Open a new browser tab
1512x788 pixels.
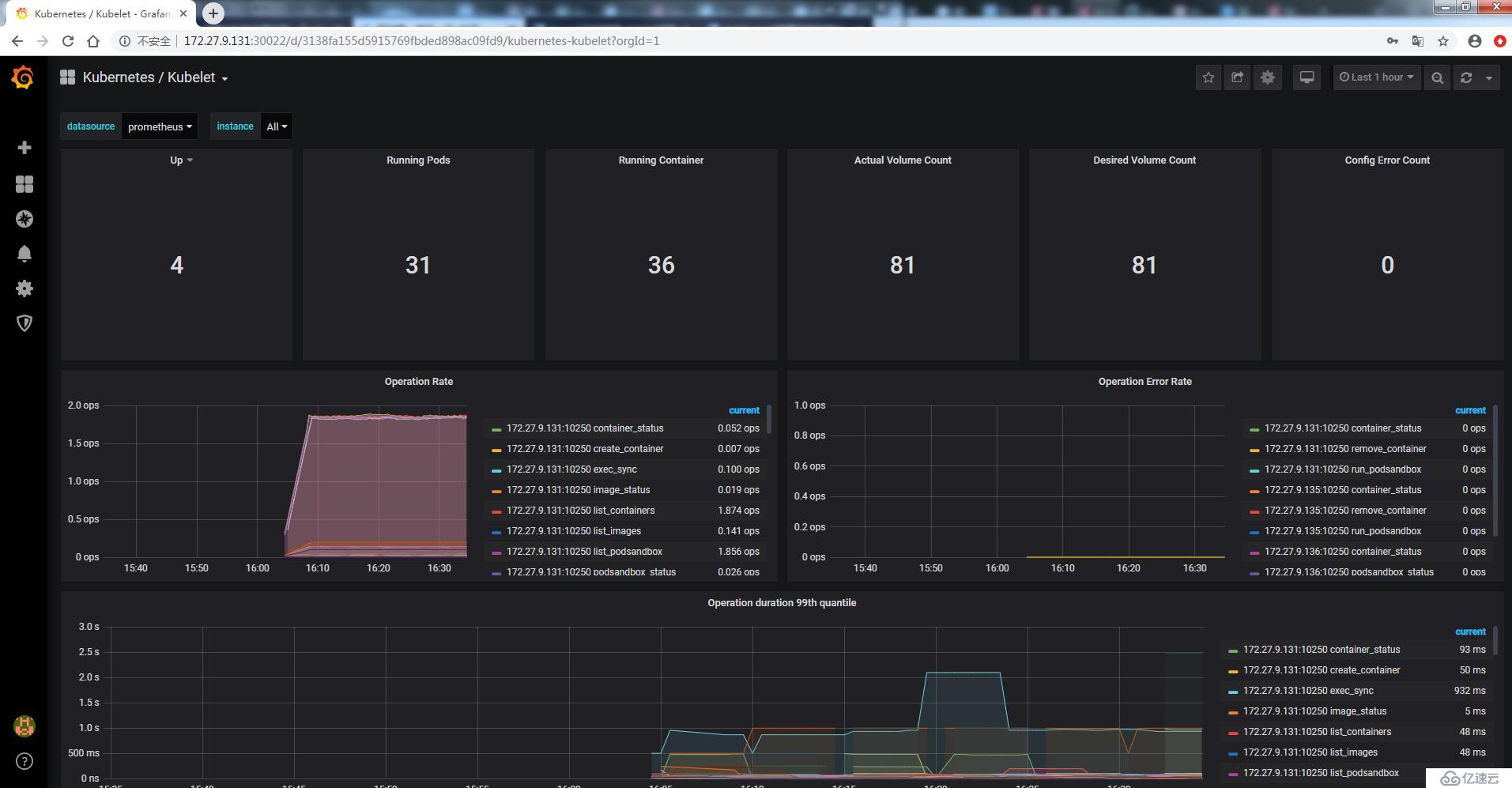coord(213,13)
